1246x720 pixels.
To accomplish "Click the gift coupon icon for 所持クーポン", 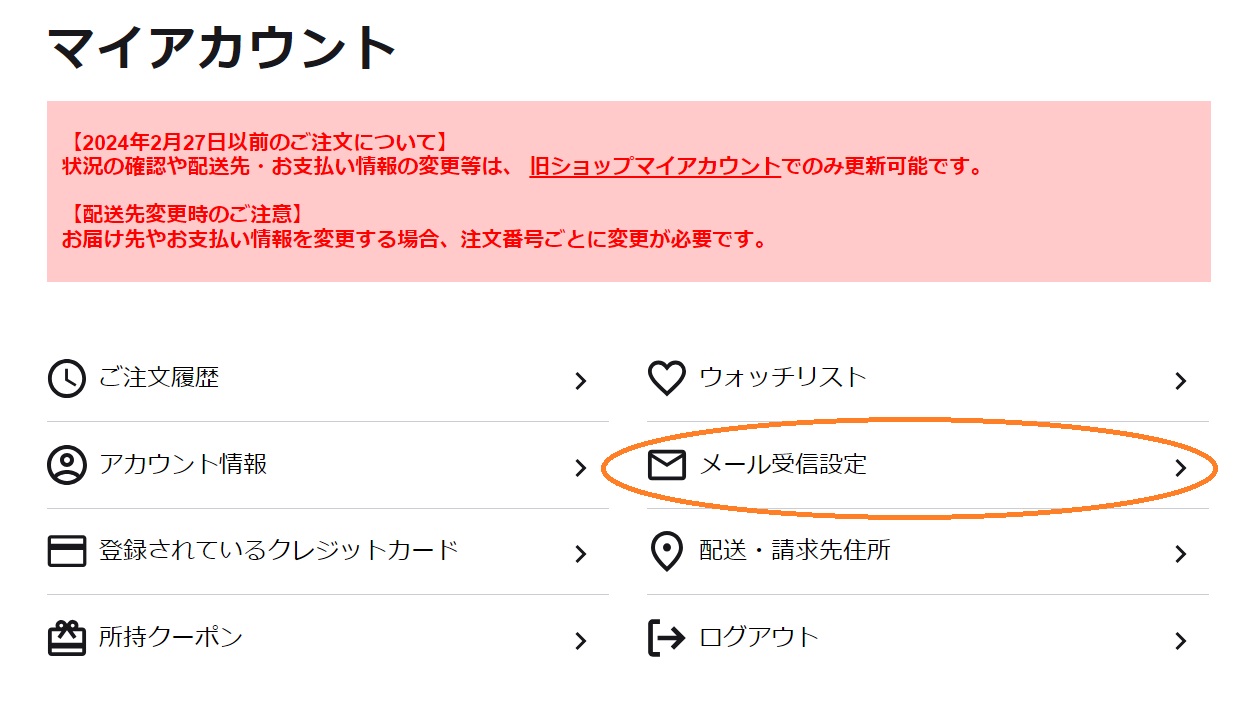I will point(67,638).
